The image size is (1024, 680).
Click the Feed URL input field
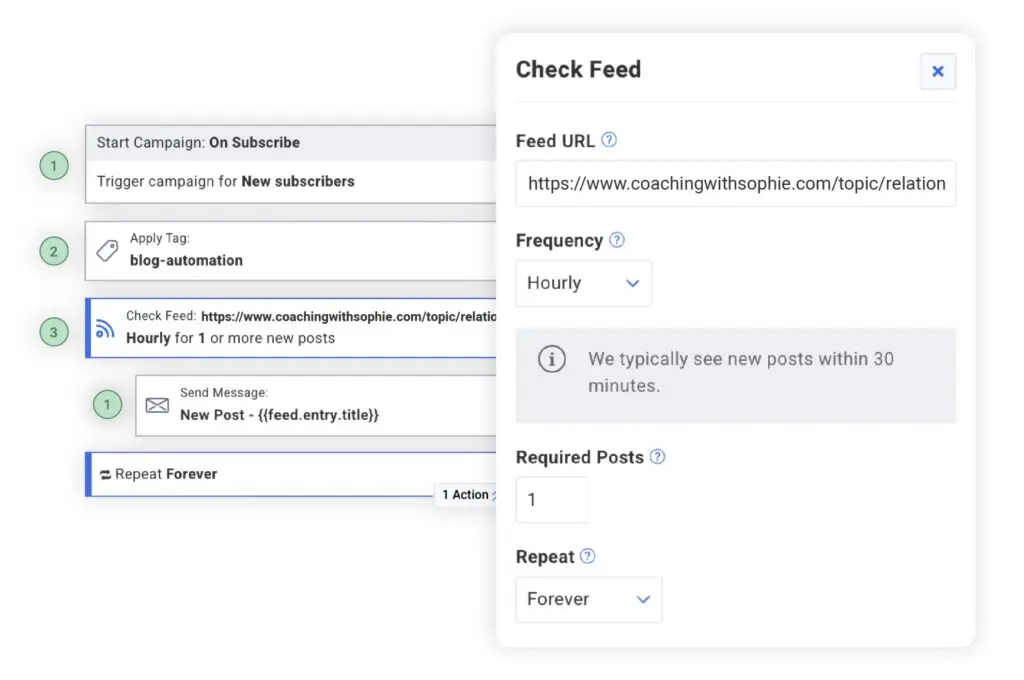point(736,184)
